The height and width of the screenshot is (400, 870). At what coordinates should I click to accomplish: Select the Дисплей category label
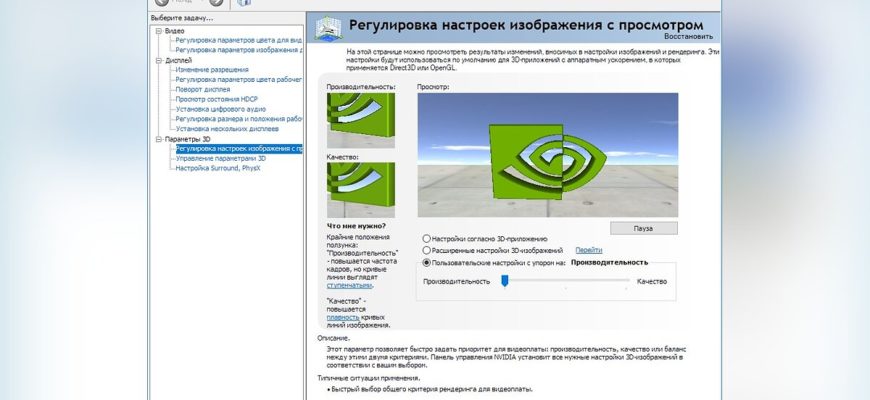coord(178,60)
